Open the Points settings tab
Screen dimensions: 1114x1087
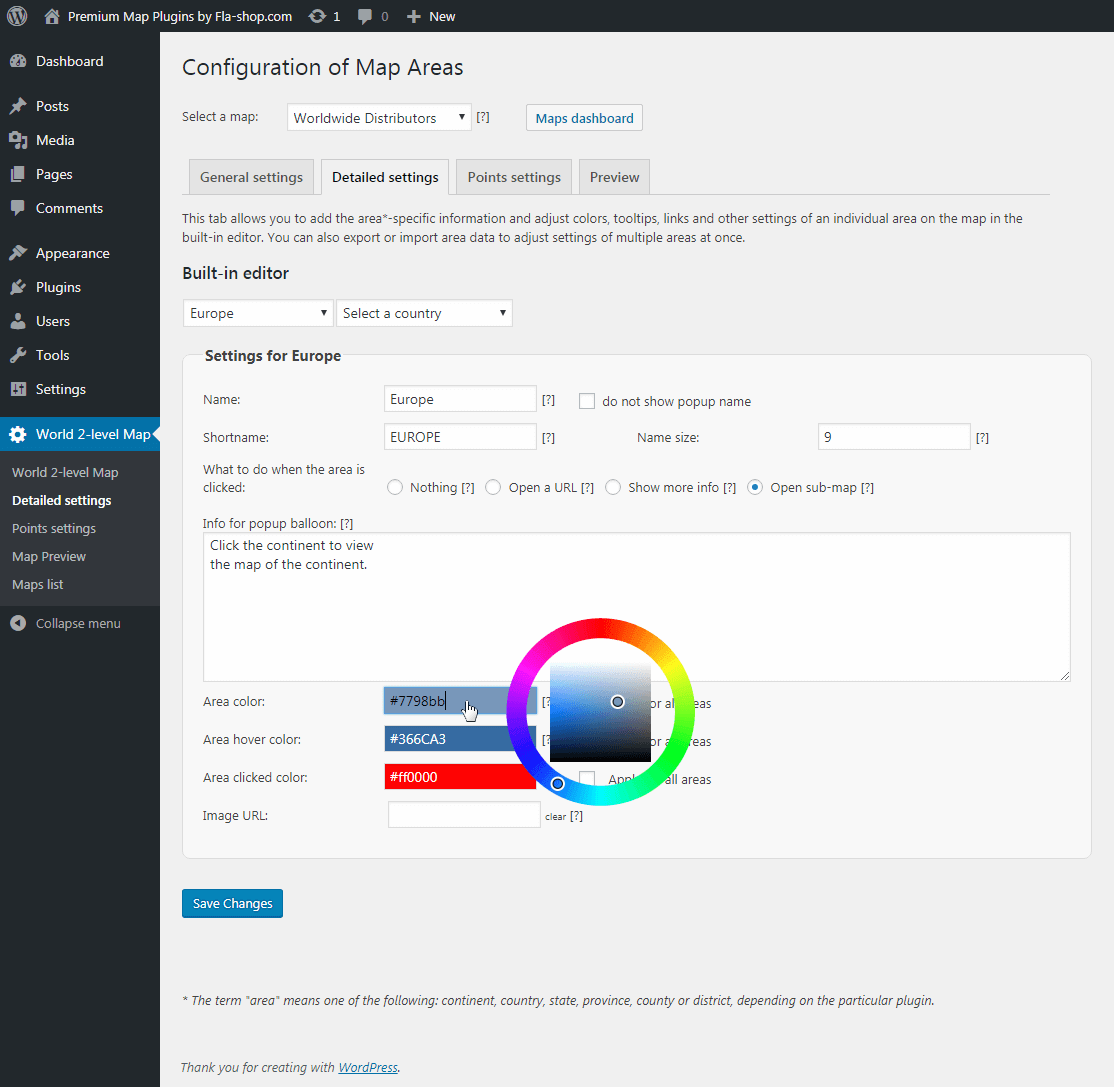pyautogui.click(x=514, y=177)
